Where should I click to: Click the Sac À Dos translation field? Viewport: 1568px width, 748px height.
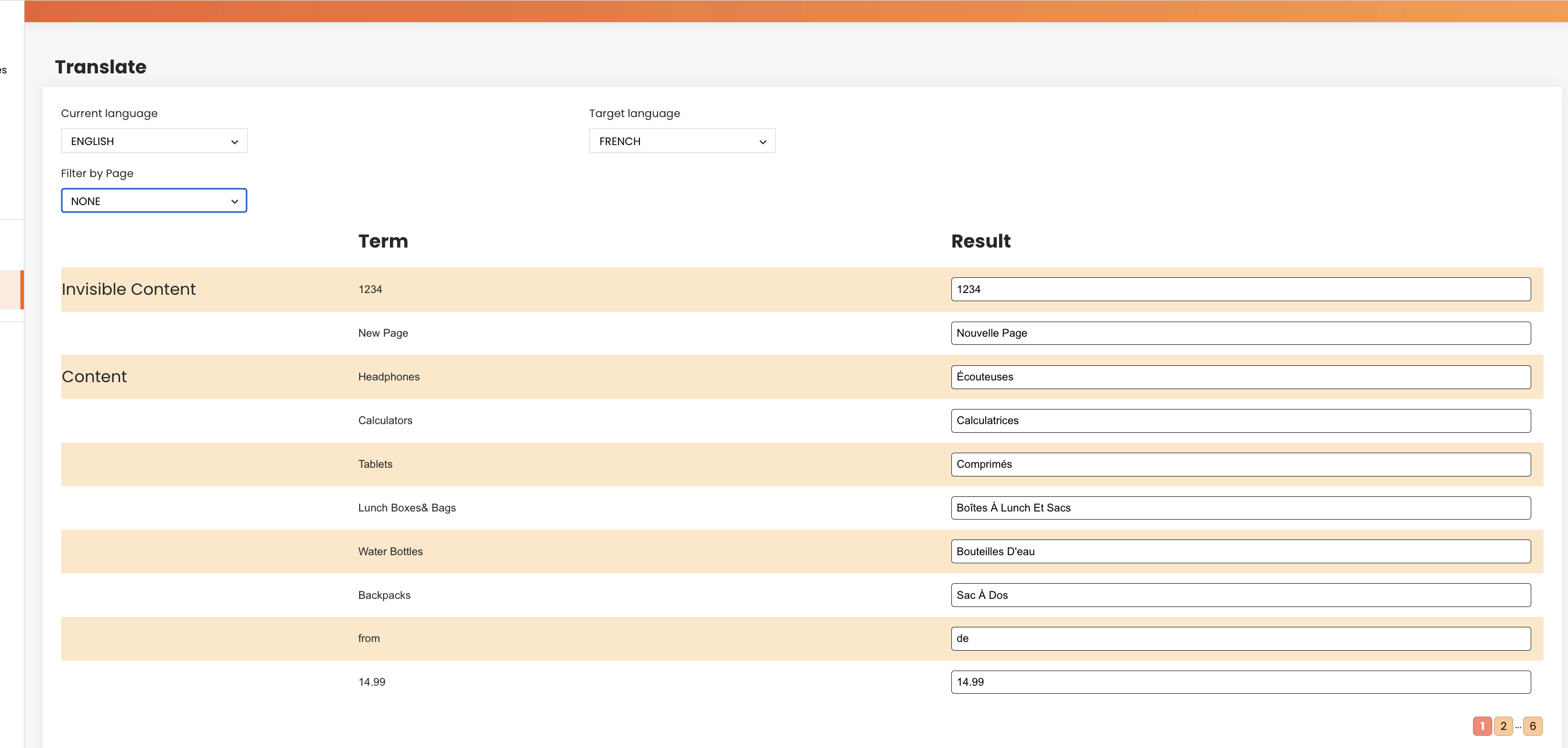pos(1240,595)
